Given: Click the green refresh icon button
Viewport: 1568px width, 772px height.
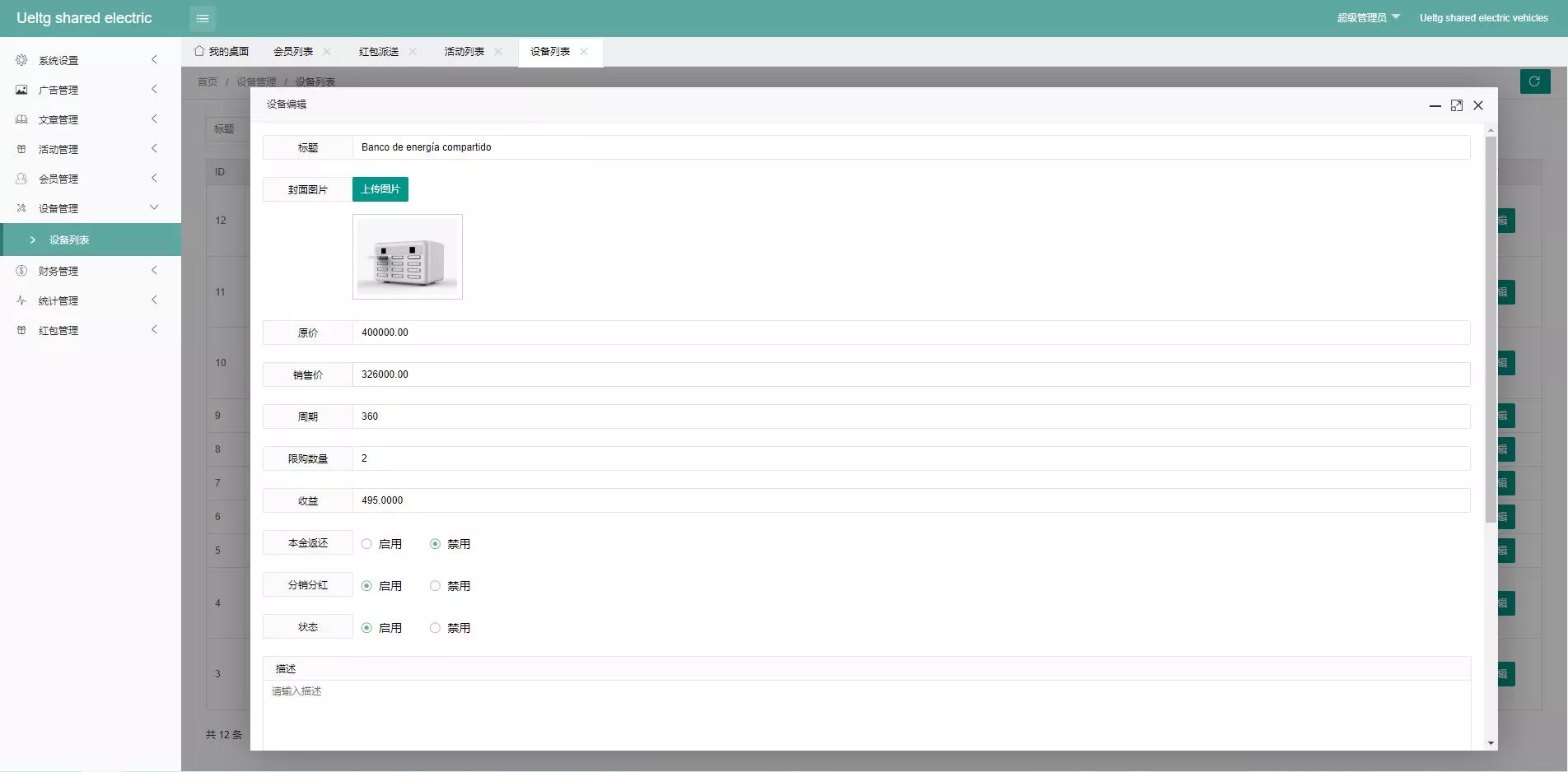Looking at the screenshot, I should (1535, 81).
